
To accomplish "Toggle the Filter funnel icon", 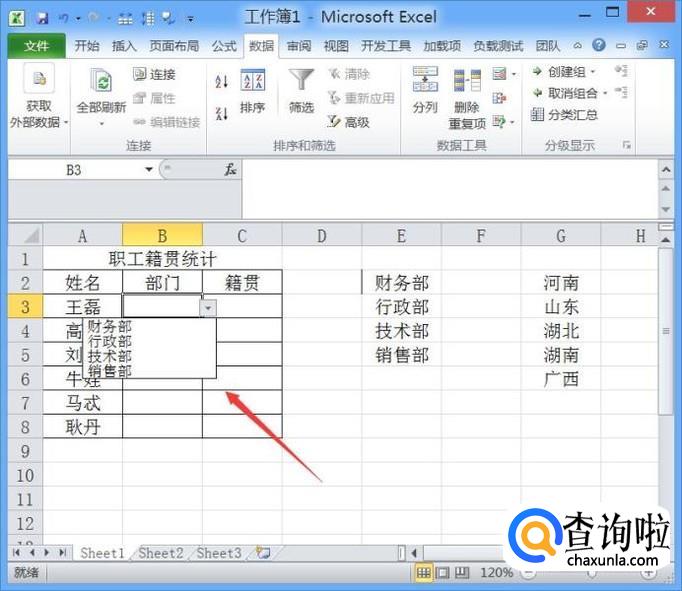I will click(x=301, y=80).
